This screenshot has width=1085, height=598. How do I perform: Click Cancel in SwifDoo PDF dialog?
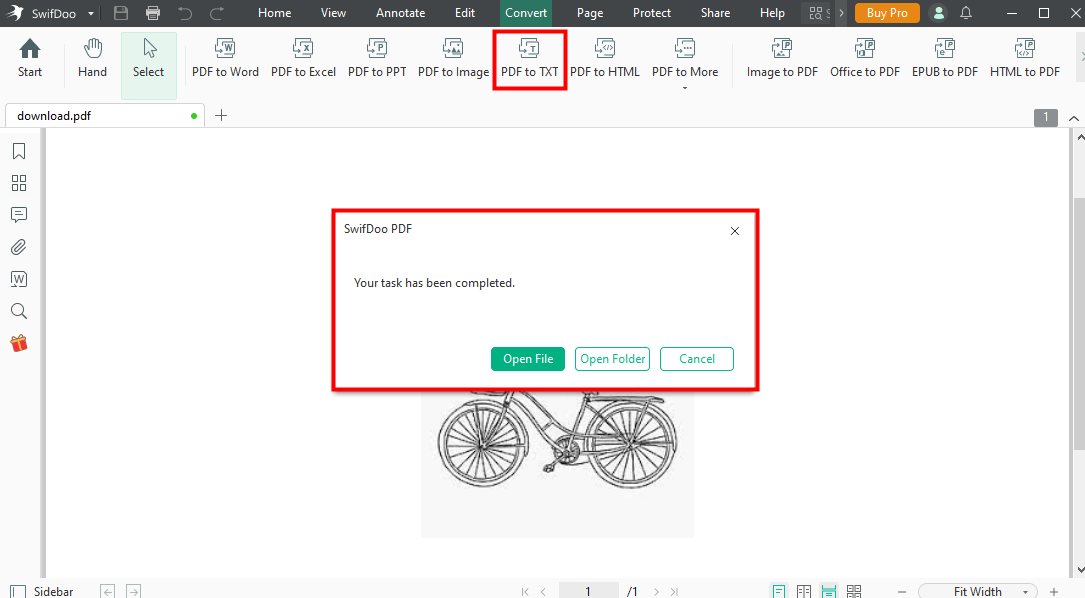(x=697, y=359)
